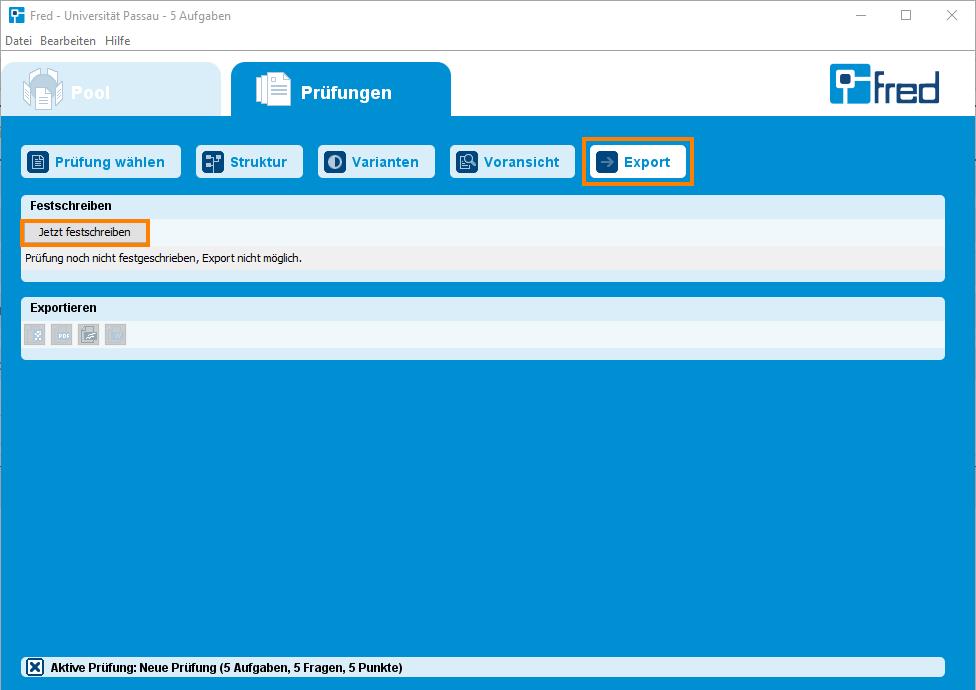The image size is (976, 690).
Task: Click the OpenOffice document export icon
Action: pyautogui.click(x=88, y=335)
